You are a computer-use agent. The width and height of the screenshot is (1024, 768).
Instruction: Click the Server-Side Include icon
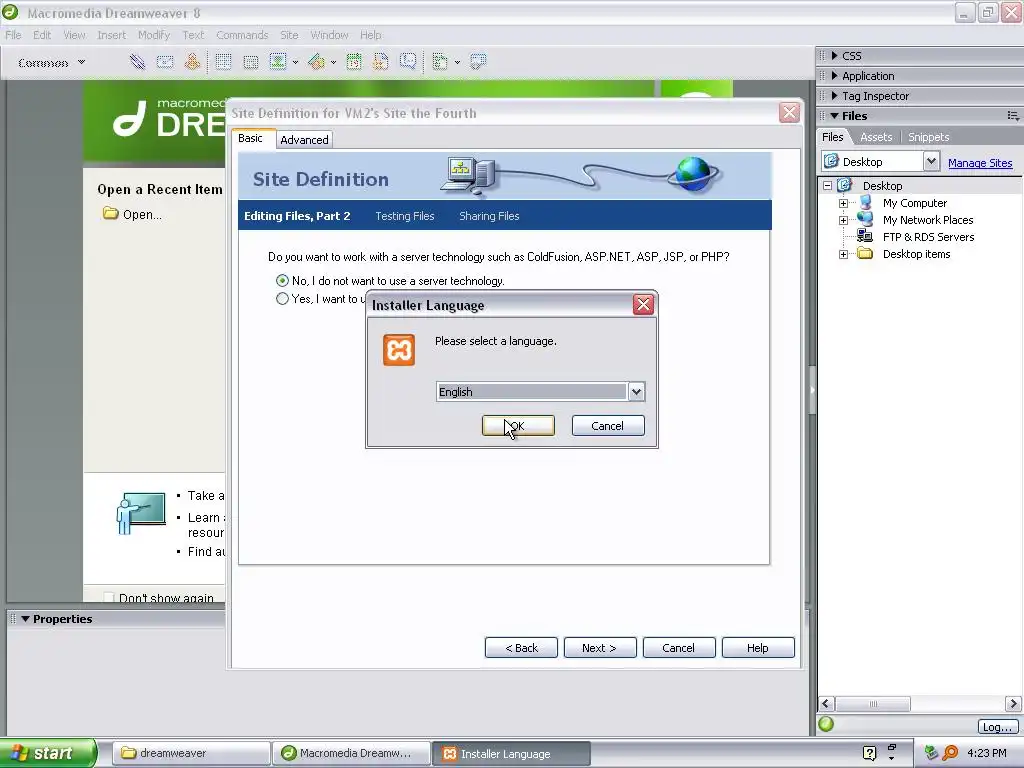click(380, 62)
